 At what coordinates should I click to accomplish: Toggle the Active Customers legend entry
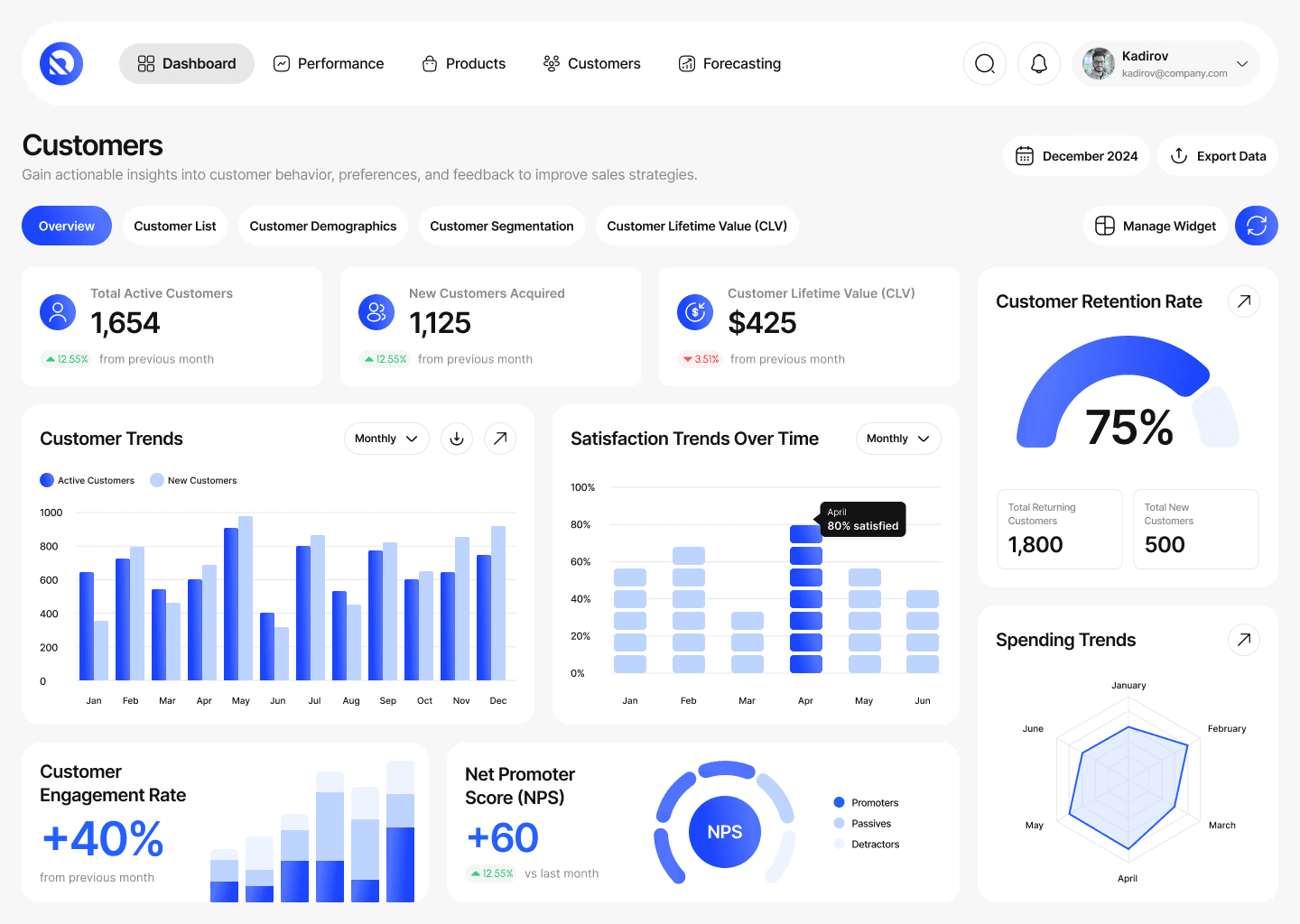tap(88, 480)
